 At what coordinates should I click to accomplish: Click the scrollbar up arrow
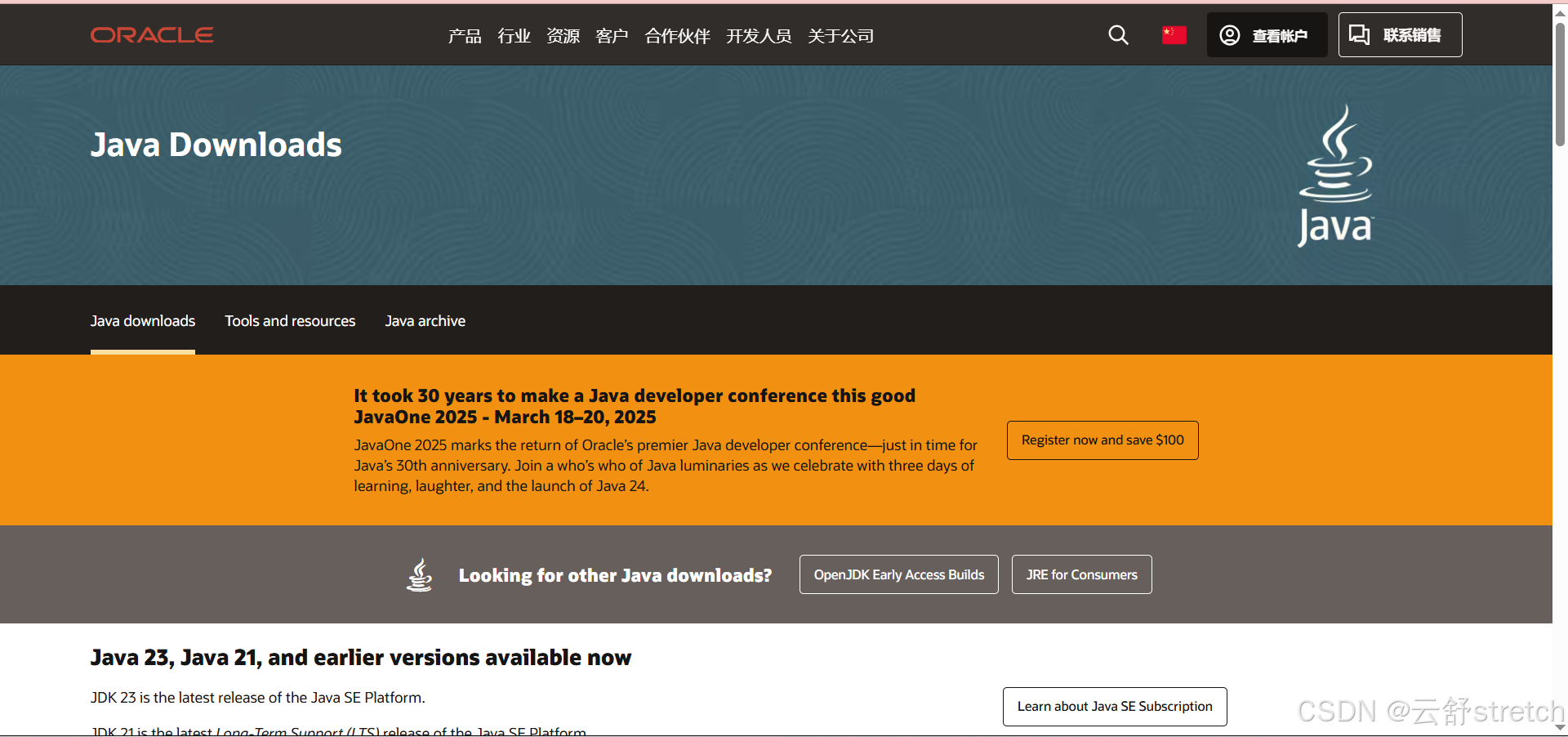coord(1560,12)
